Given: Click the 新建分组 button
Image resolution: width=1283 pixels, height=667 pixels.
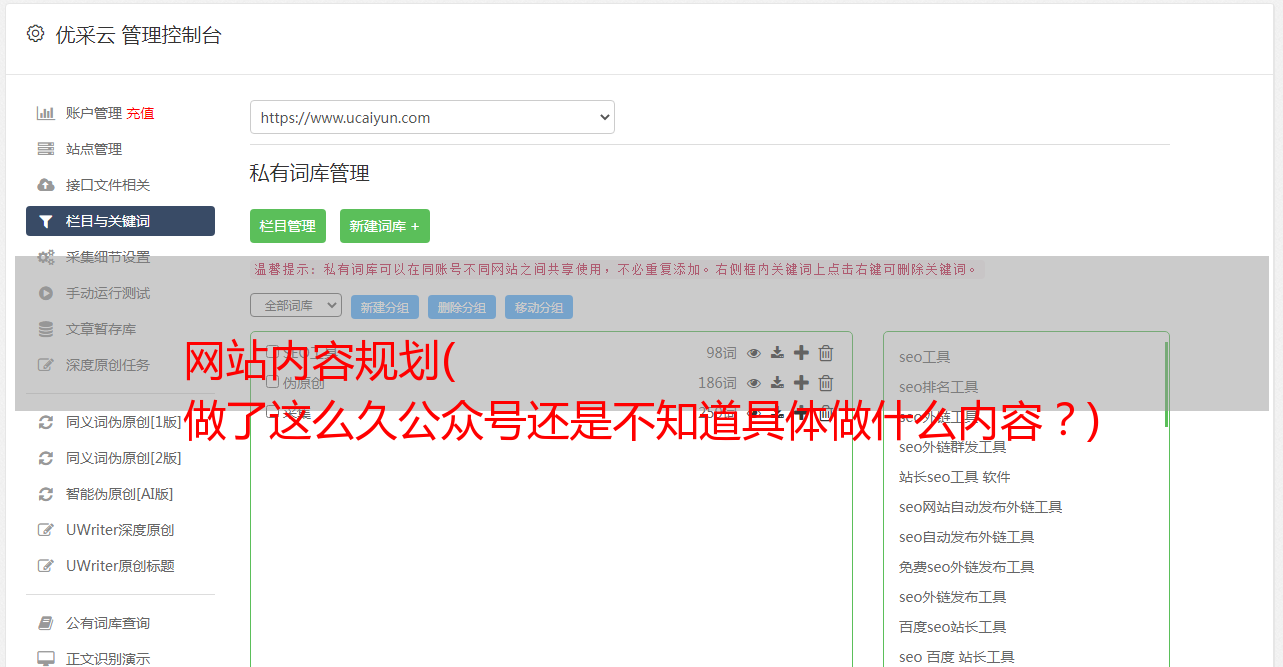Looking at the screenshot, I should [385, 307].
